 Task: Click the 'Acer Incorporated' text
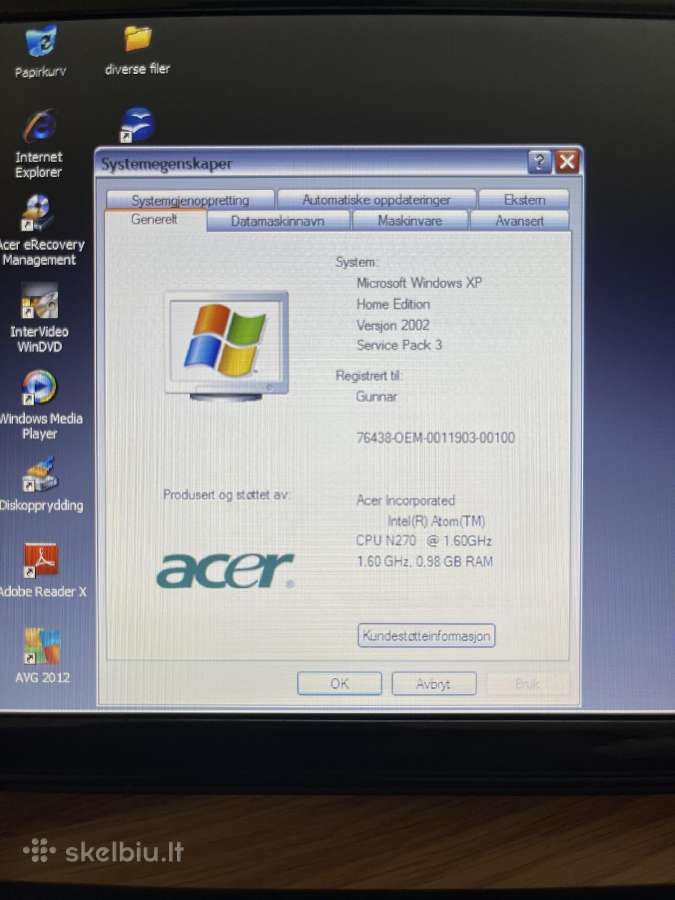(405, 501)
